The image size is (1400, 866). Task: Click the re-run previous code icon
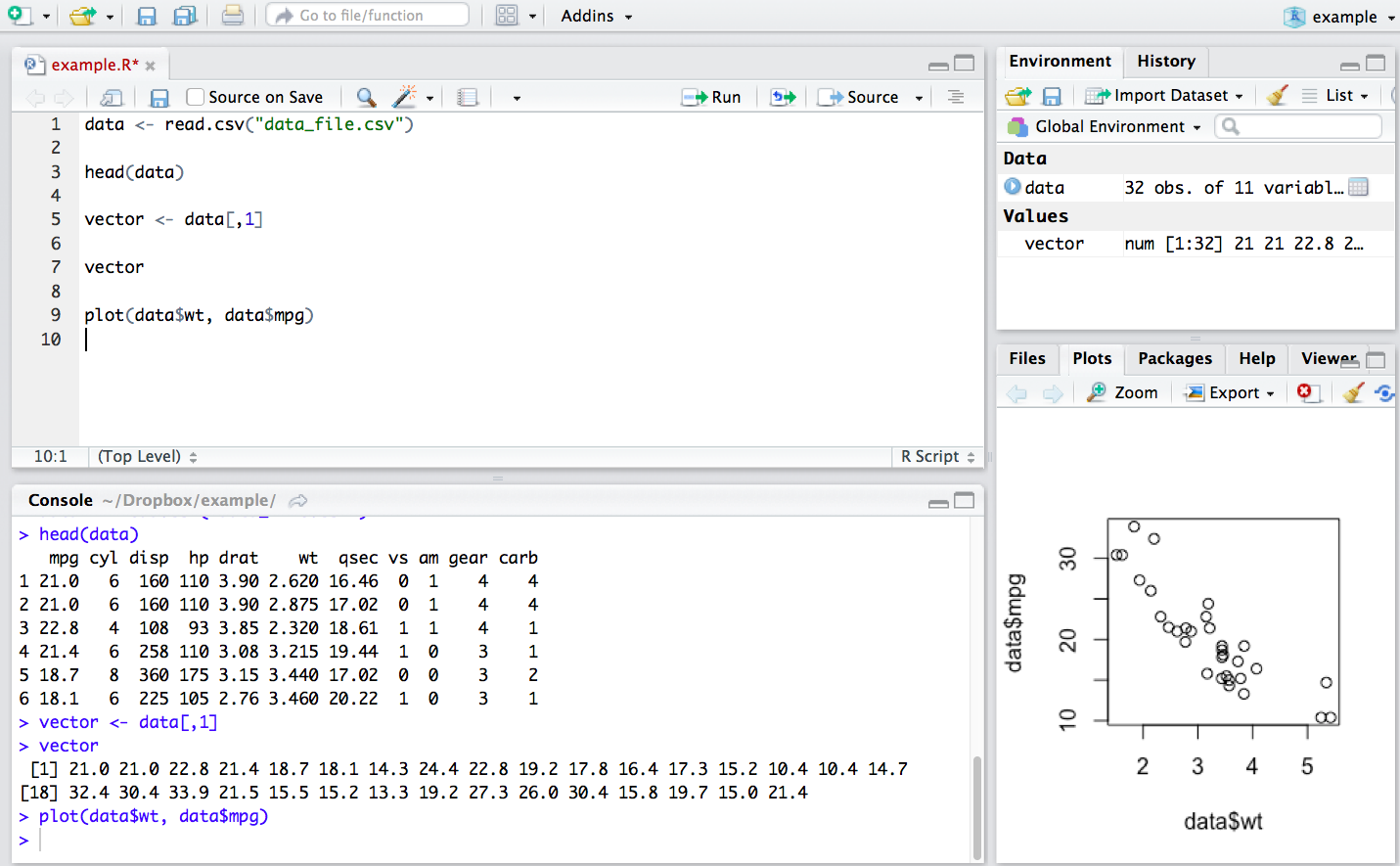tap(783, 97)
